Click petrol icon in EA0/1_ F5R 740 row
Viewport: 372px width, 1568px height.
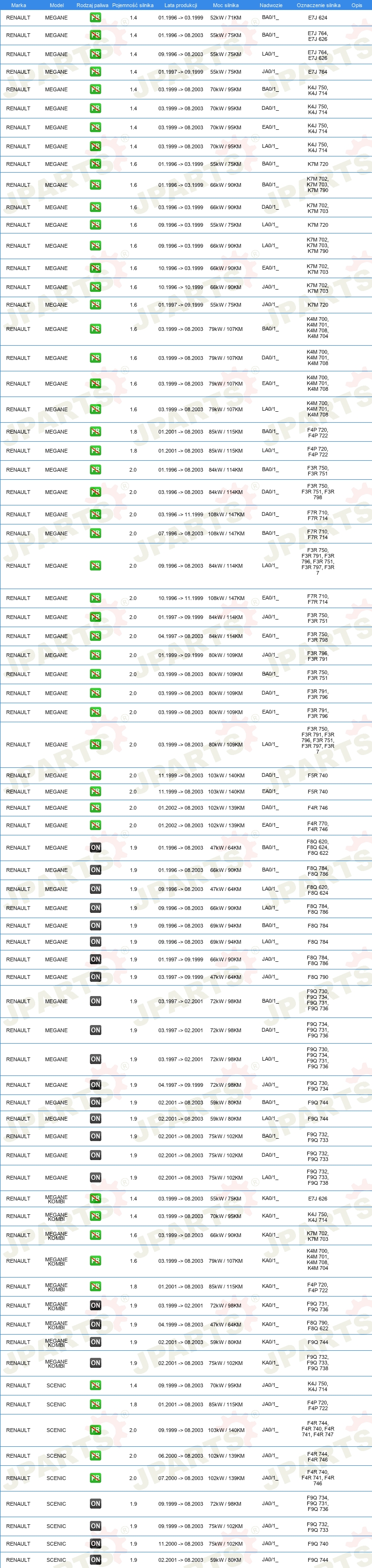pos(96,791)
